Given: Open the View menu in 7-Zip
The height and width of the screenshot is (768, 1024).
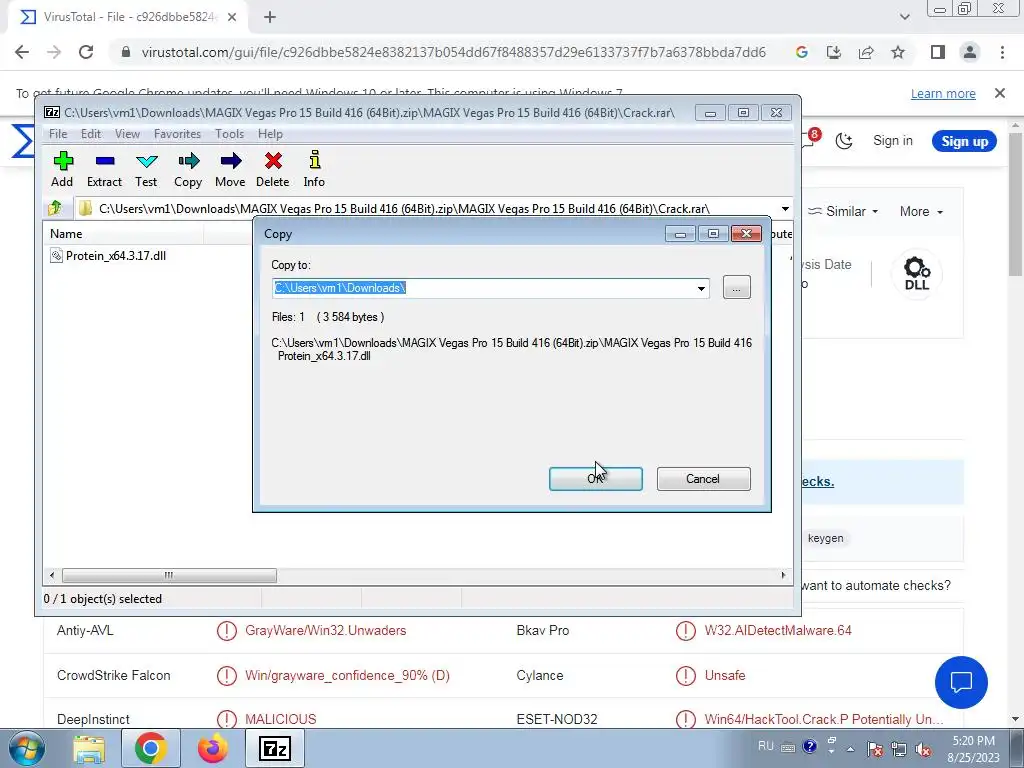Looking at the screenshot, I should pyautogui.click(x=127, y=134).
